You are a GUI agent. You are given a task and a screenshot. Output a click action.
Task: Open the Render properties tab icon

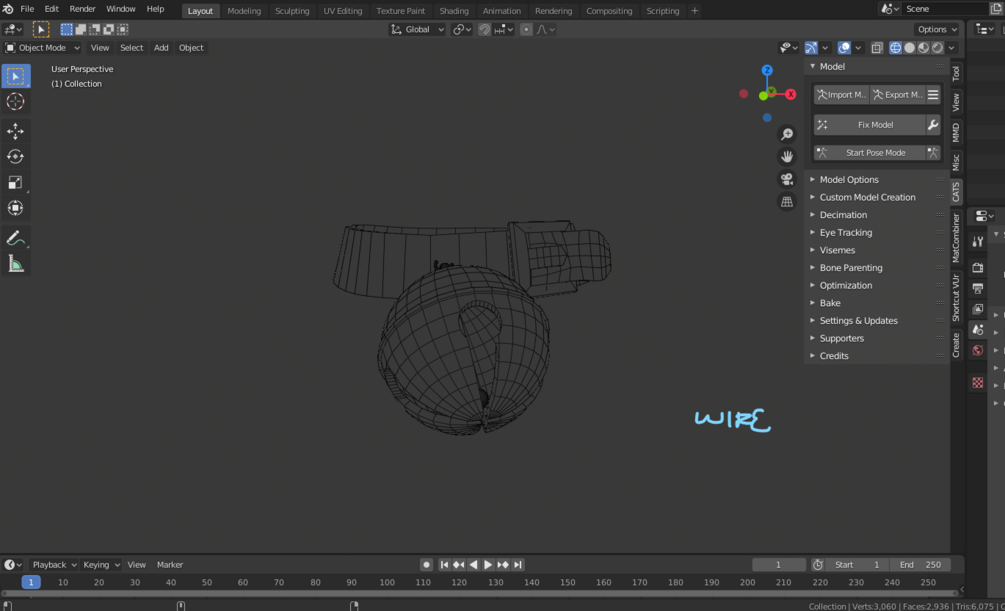pos(977,267)
